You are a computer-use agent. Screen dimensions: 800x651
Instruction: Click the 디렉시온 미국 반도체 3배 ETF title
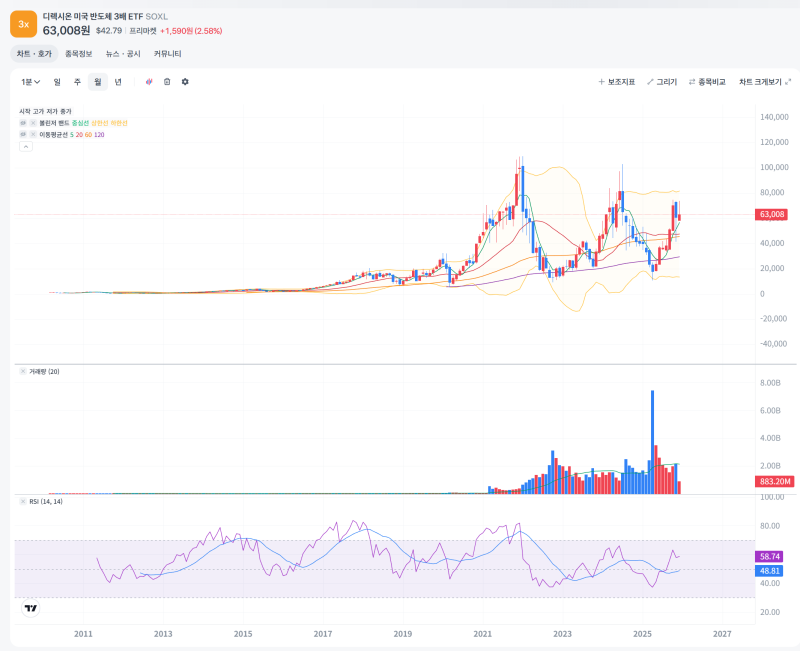click(93, 16)
